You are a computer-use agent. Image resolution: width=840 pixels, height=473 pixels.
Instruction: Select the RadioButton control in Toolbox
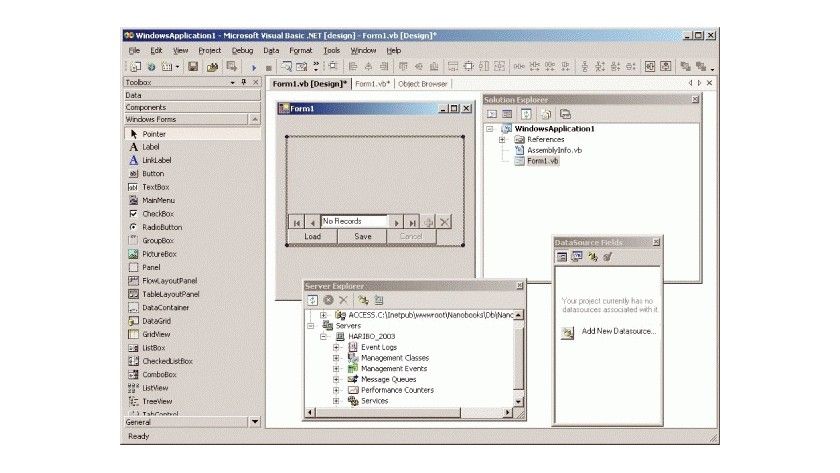click(162, 227)
